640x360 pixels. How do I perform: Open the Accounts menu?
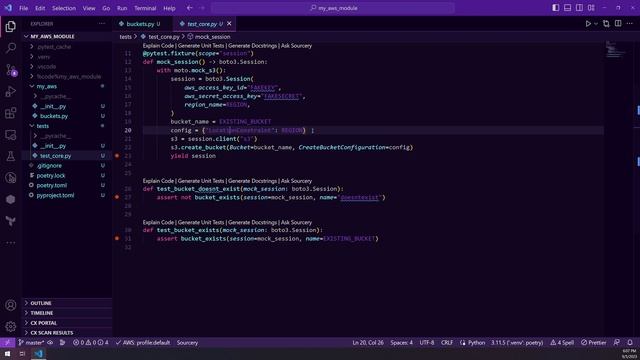[x=11, y=305]
